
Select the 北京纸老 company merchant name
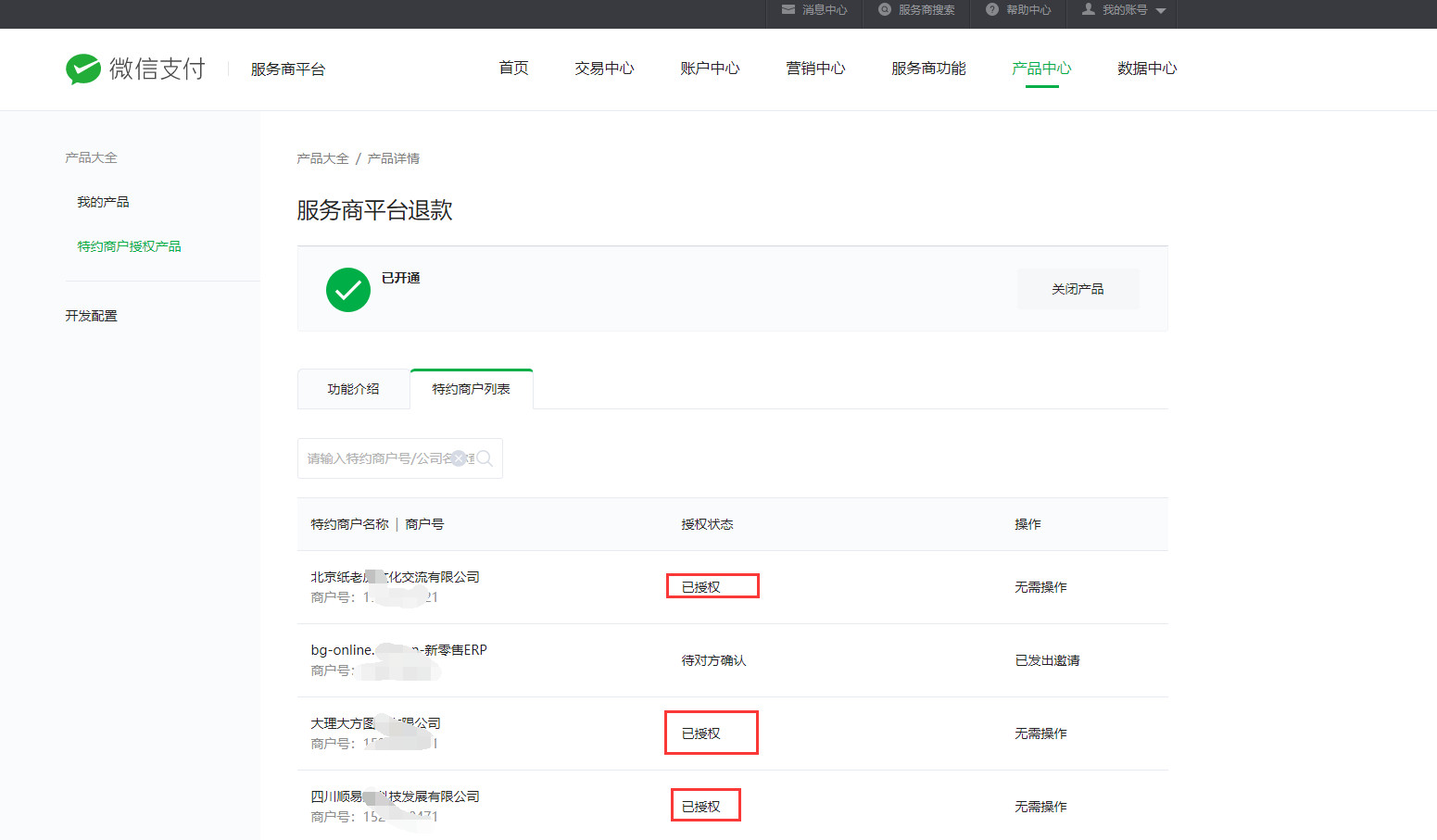click(395, 577)
